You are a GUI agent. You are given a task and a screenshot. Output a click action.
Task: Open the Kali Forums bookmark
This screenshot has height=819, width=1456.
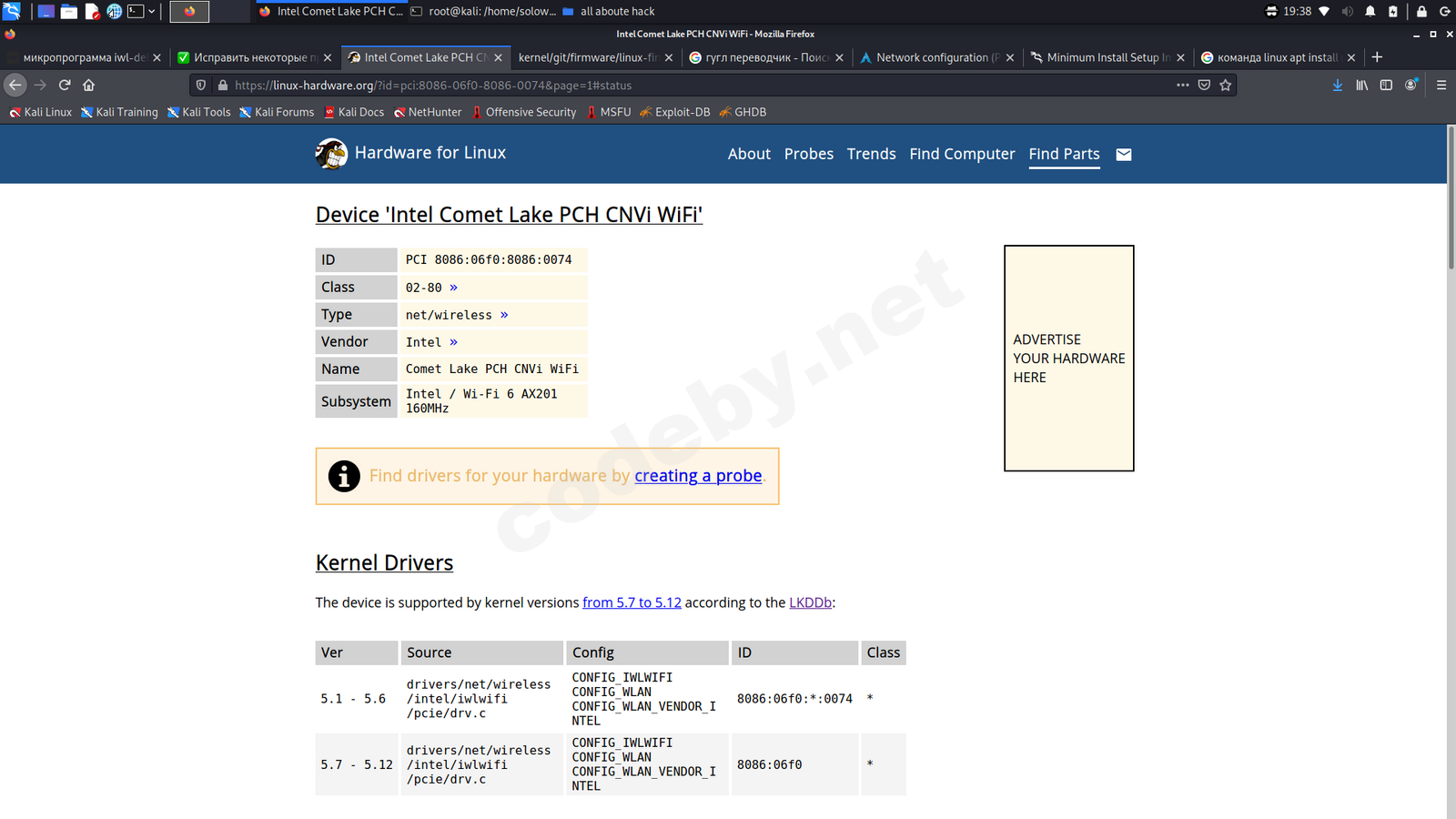click(277, 112)
